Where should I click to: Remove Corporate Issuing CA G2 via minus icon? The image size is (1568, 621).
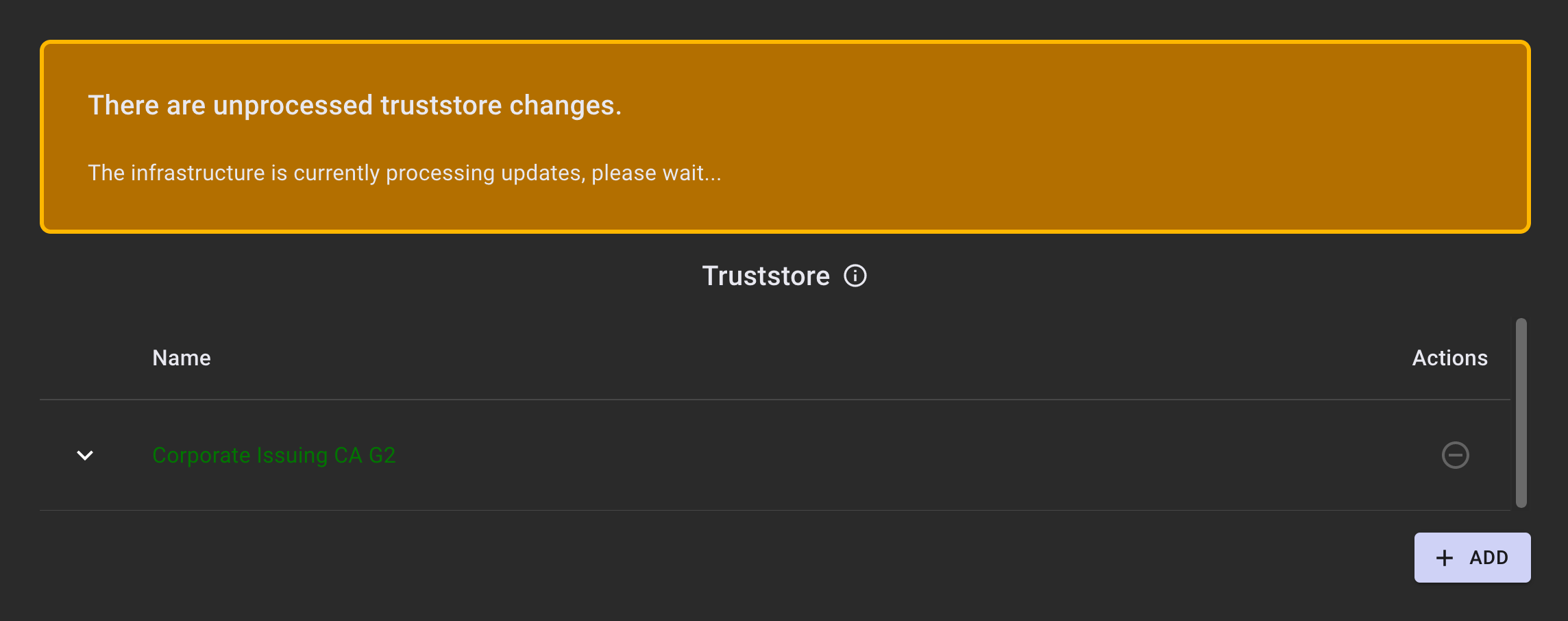coord(1455,455)
